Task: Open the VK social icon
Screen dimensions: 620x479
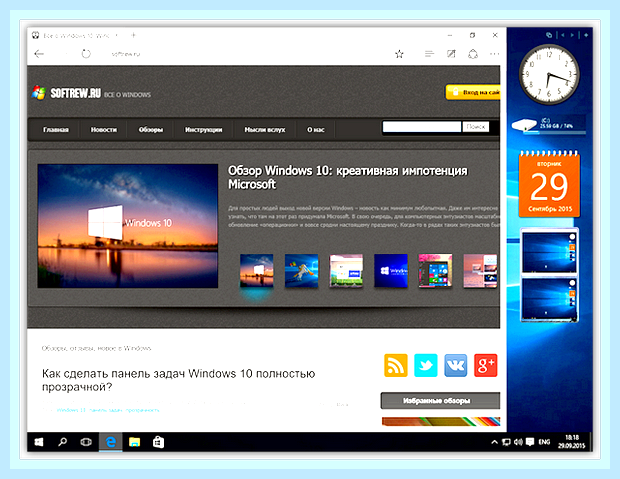Action: (456, 365)
